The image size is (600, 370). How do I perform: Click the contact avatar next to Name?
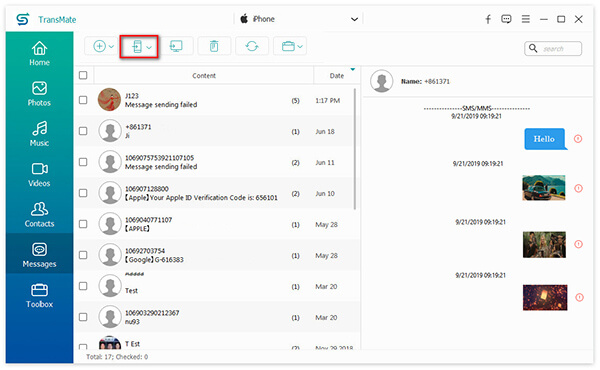click(382, 81)
